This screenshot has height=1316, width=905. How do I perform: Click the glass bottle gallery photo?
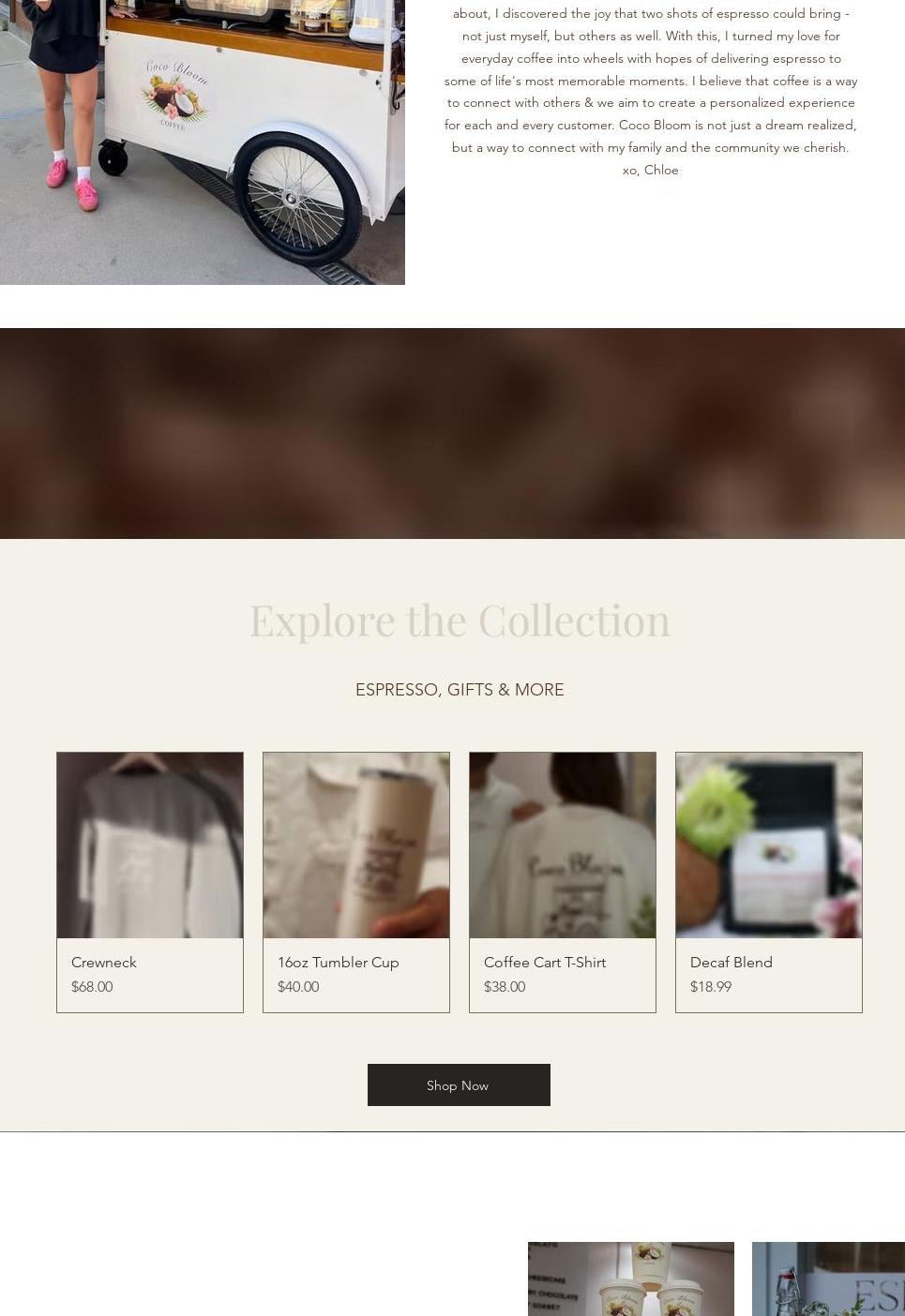(x=829, y=1279)
